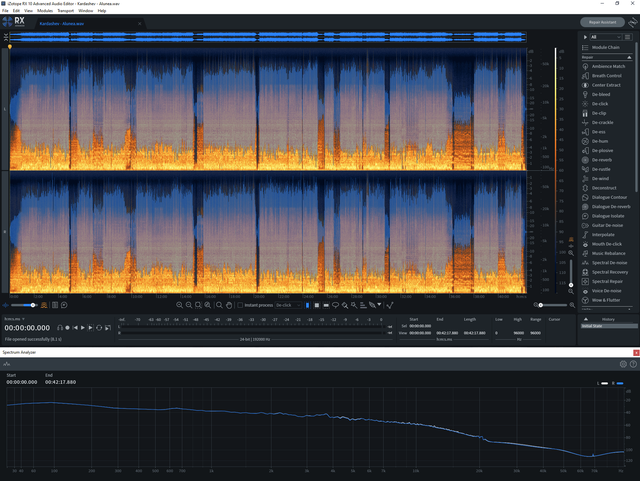Click the zoom out icon in toolbar
The width and height of the screenshot is (640, 481).
coord(189,305)
